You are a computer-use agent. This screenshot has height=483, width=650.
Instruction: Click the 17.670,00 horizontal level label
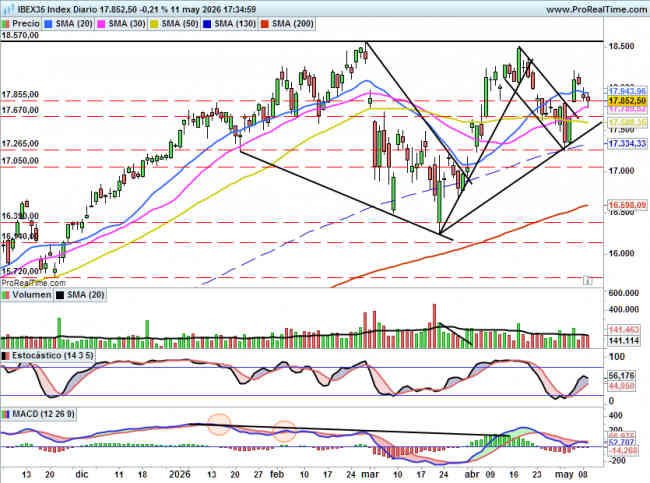20,110
